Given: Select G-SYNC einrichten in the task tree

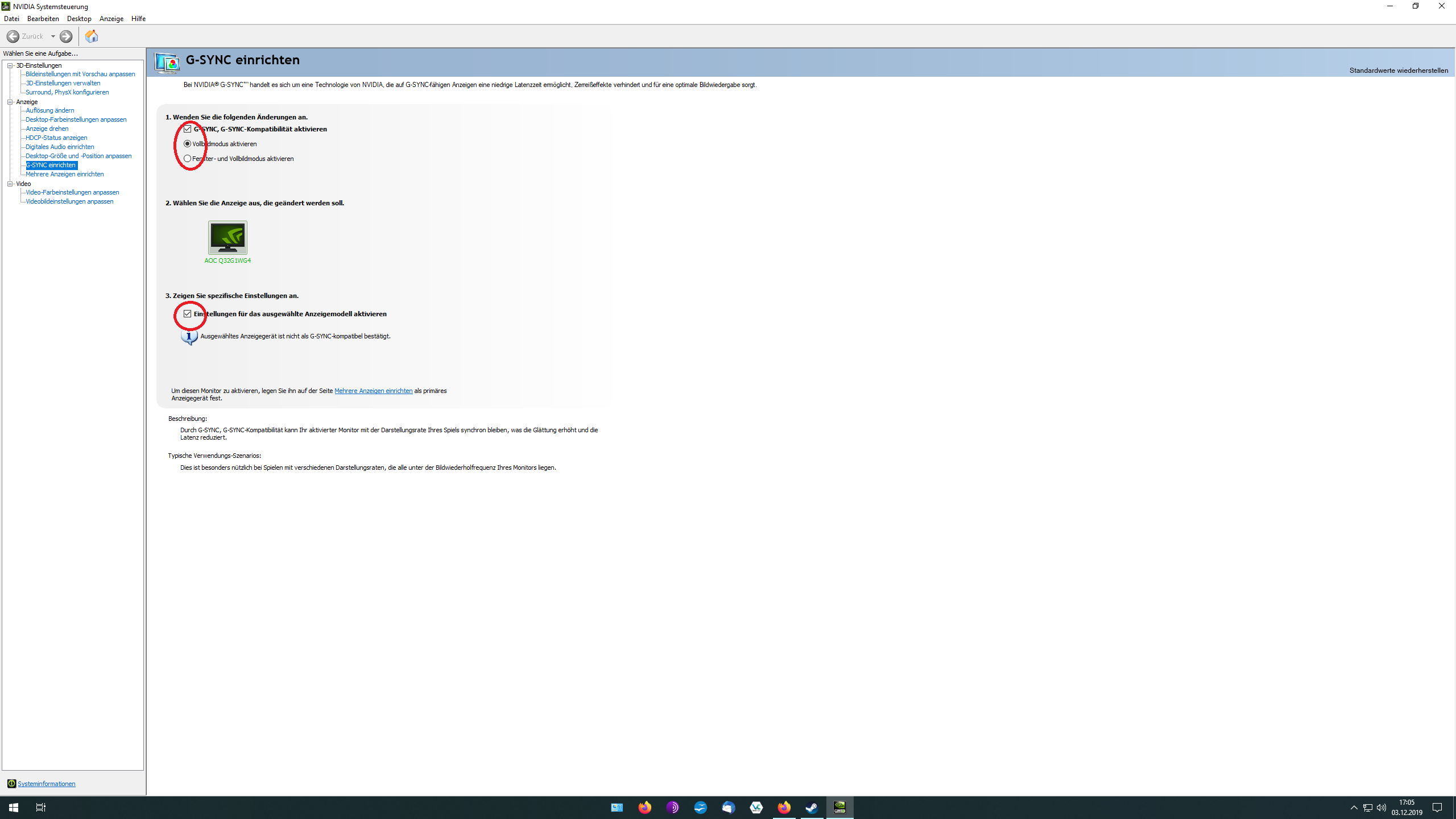Looking at the screenshot, I should pyautogui.click(x=51, y=165).
